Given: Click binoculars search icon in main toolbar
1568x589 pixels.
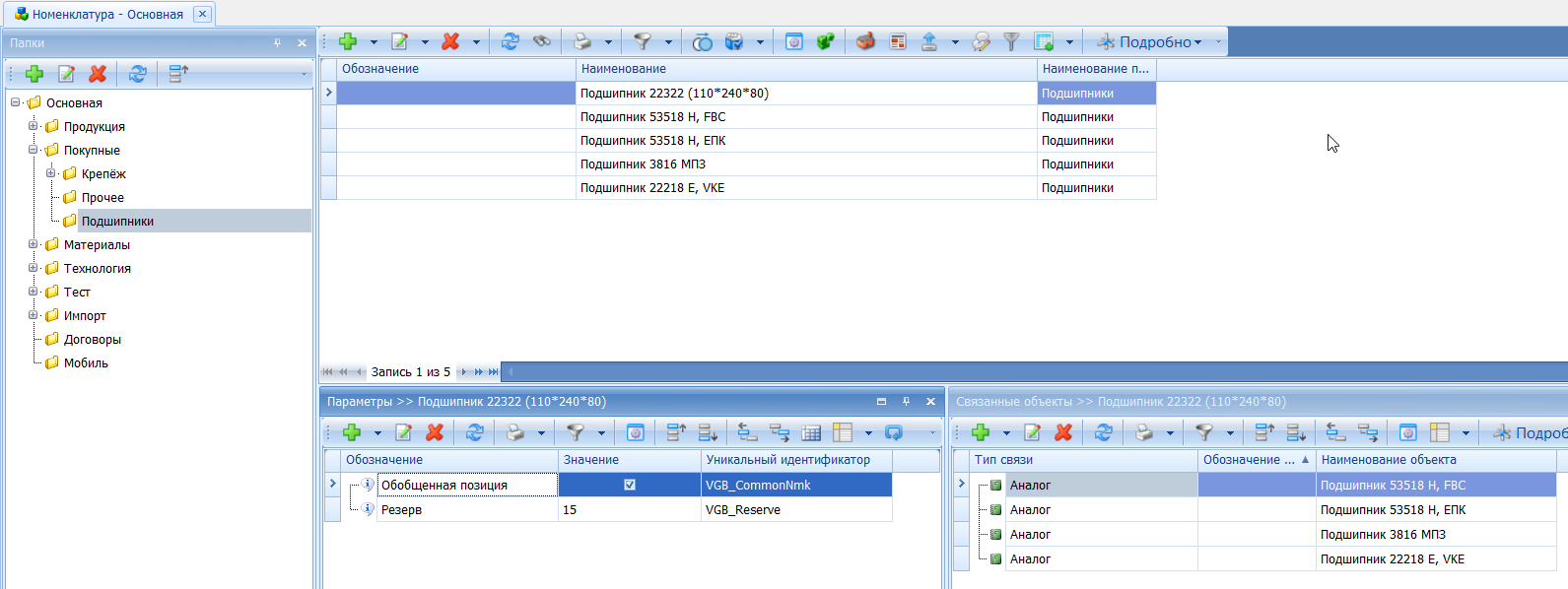Looking at the screenshot, I should coord(542,41).
